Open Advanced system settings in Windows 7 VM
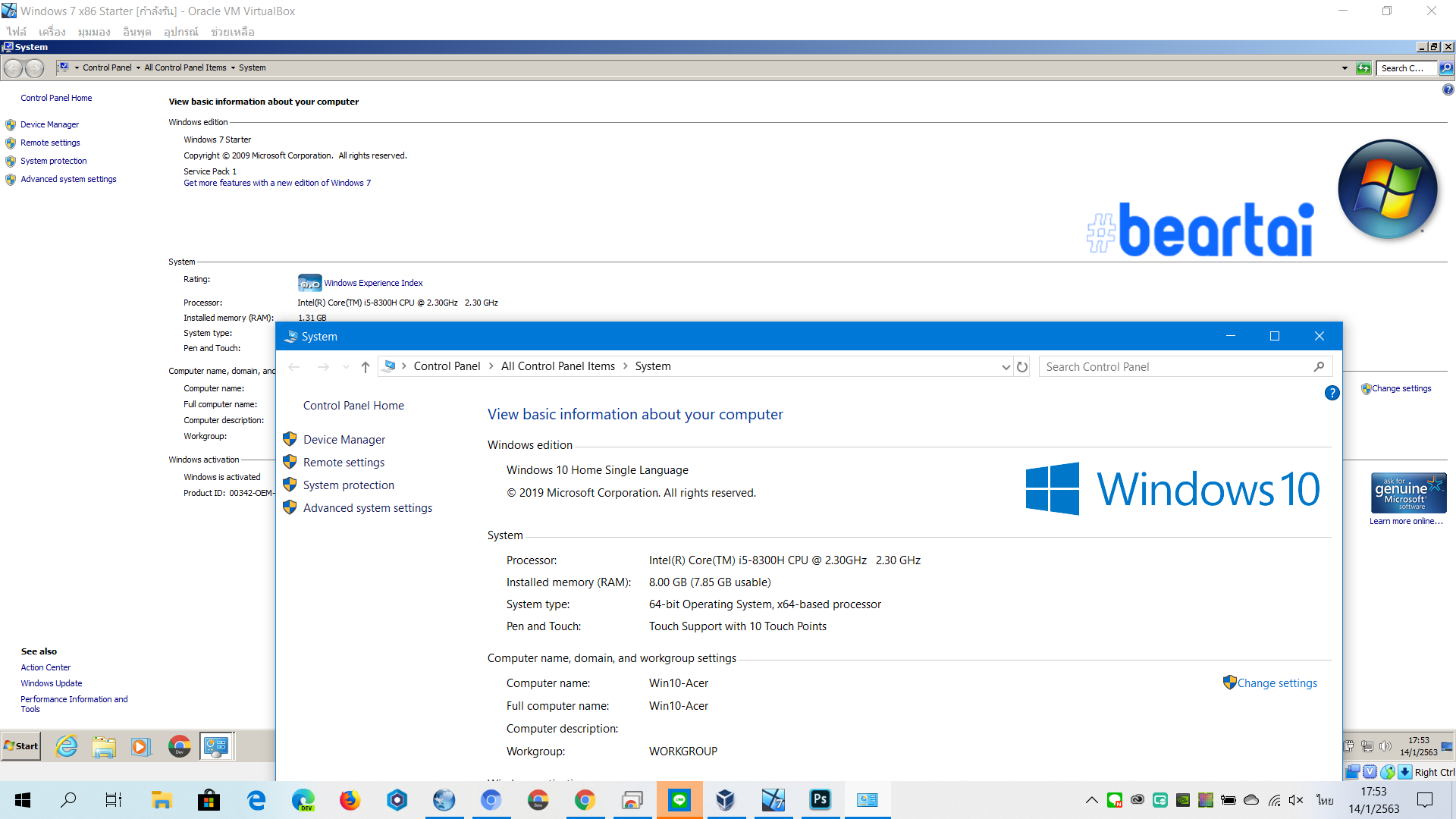 pyautogui.click(x=68, y=179)
